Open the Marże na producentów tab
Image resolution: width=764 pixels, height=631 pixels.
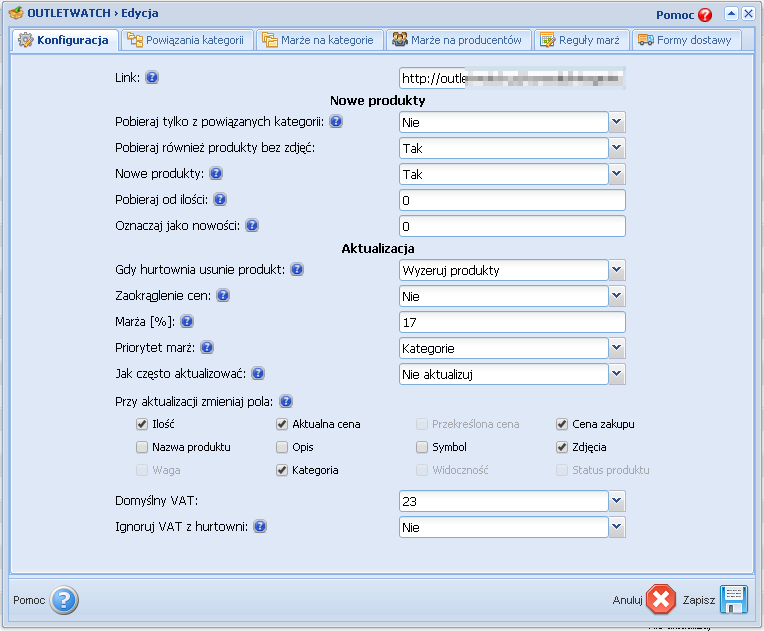(x=458, y=40)
